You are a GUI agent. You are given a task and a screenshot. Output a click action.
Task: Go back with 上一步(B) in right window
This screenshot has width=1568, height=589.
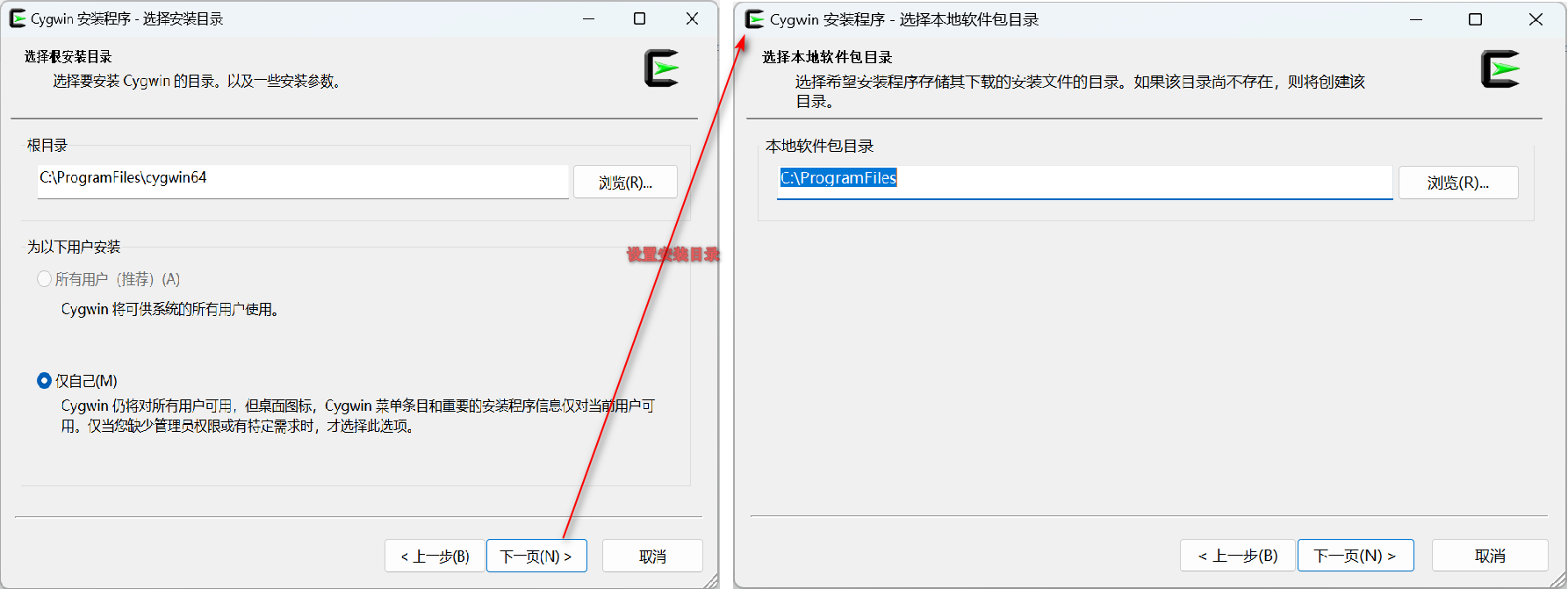tap(1238, 556)
